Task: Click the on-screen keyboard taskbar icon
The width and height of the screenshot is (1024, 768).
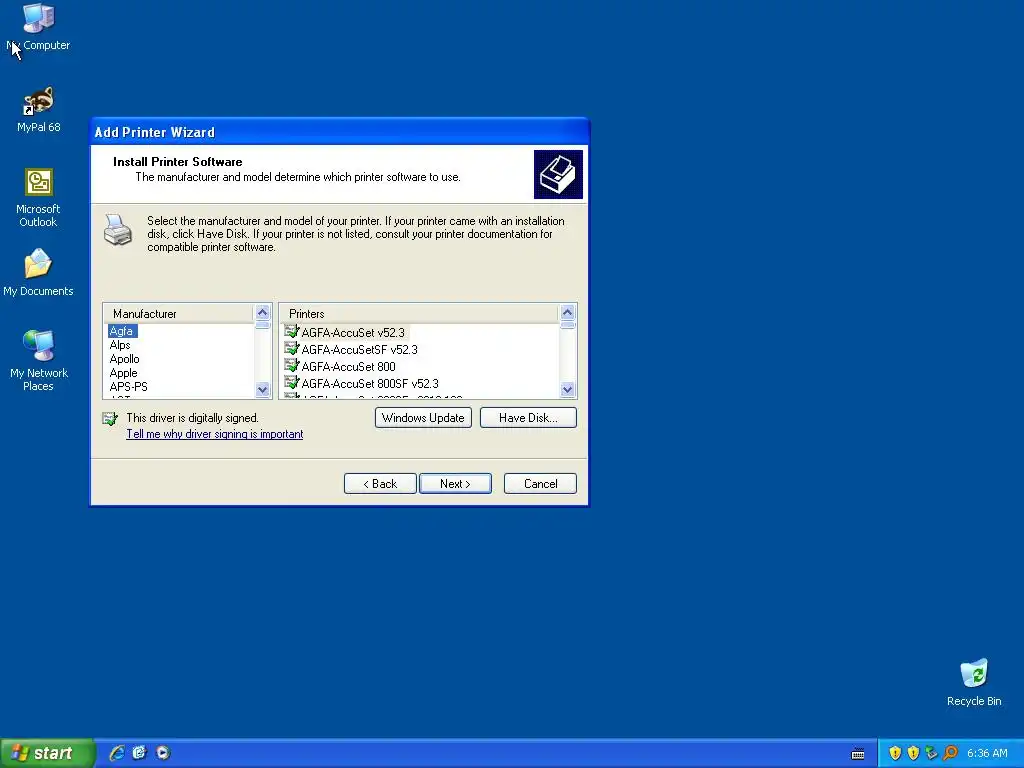Action: pos(858,754)
